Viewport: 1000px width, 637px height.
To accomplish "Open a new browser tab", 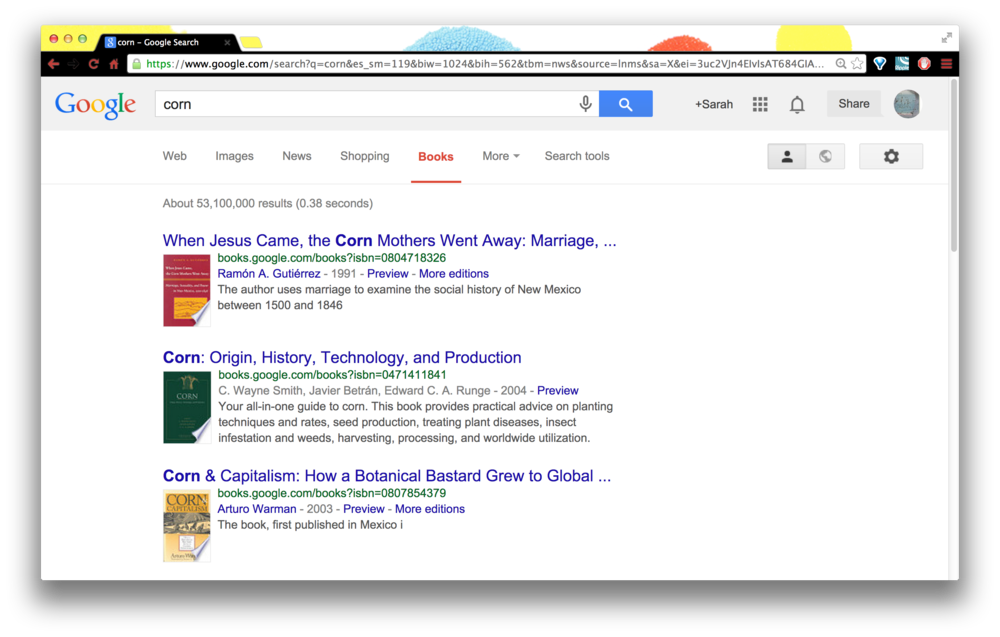I will [x=251, y=43].
